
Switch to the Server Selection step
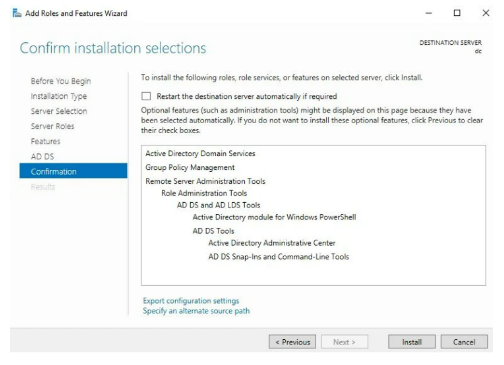click(59, 111)
